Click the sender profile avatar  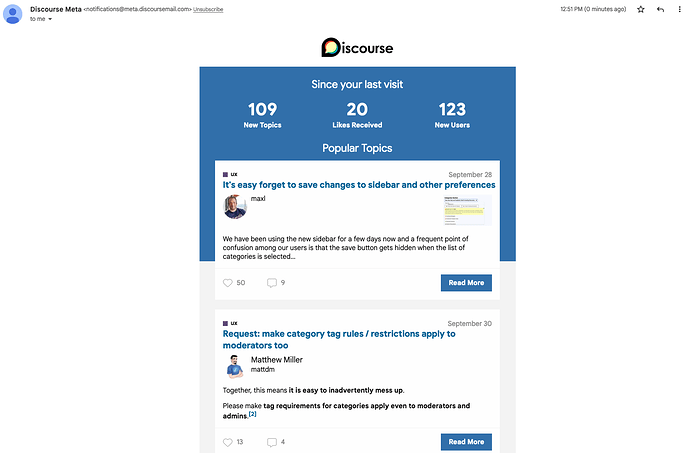coord(13,14)
